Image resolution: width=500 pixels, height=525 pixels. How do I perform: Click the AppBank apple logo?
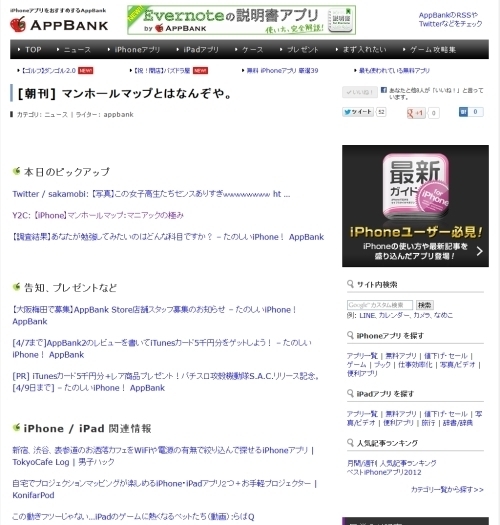coord(18,24)
